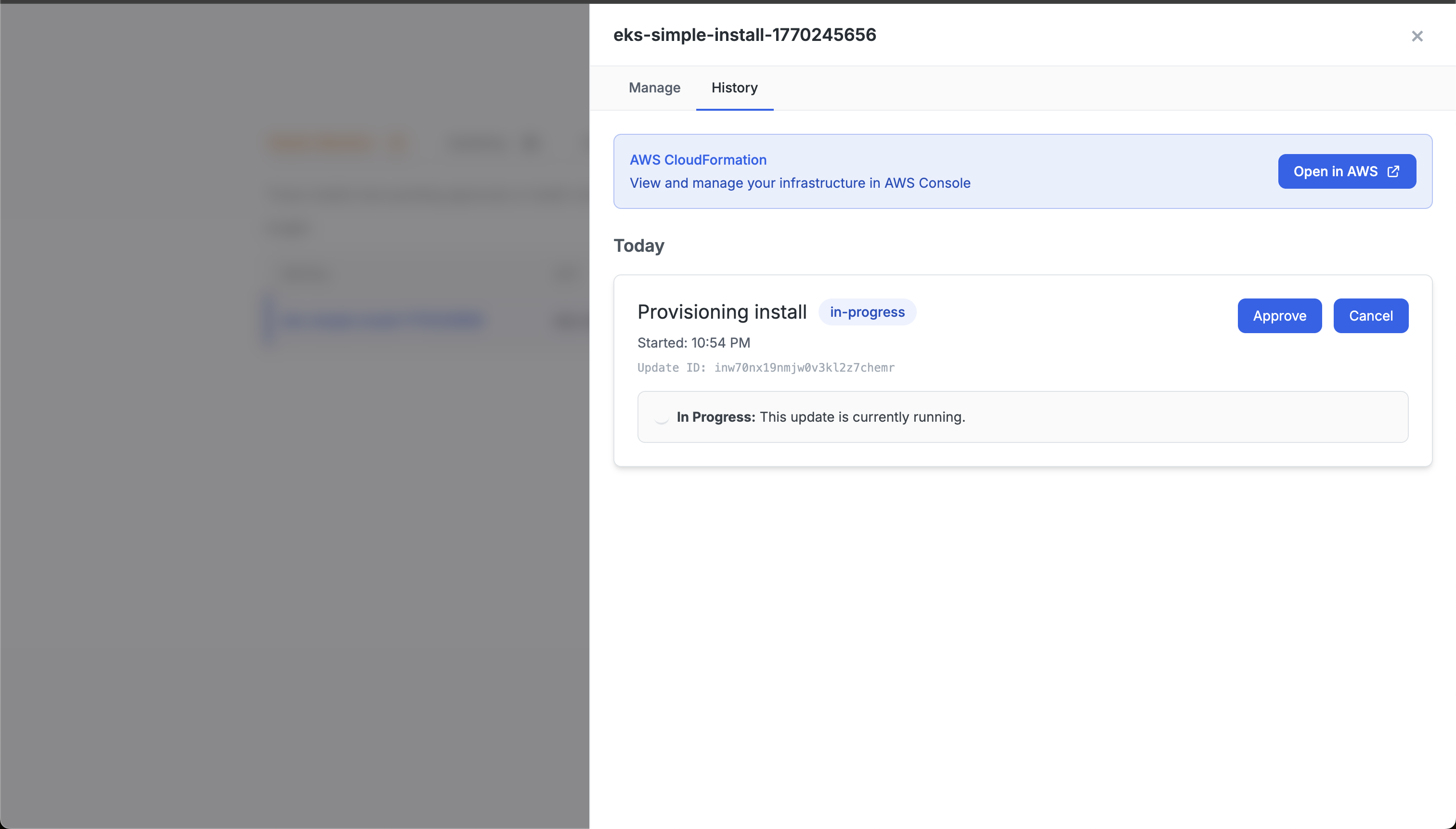Click the blue CloudFormation info banner
This screenshot has width=1456, height=829.
1110,171
